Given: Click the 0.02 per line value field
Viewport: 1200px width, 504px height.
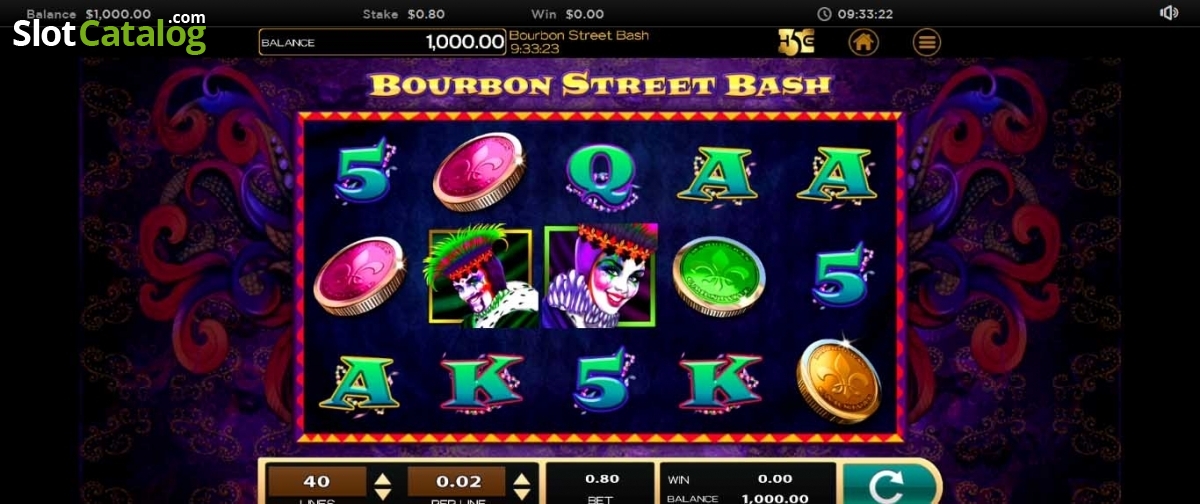Looking at the screenshot, I should coord(456,481).
